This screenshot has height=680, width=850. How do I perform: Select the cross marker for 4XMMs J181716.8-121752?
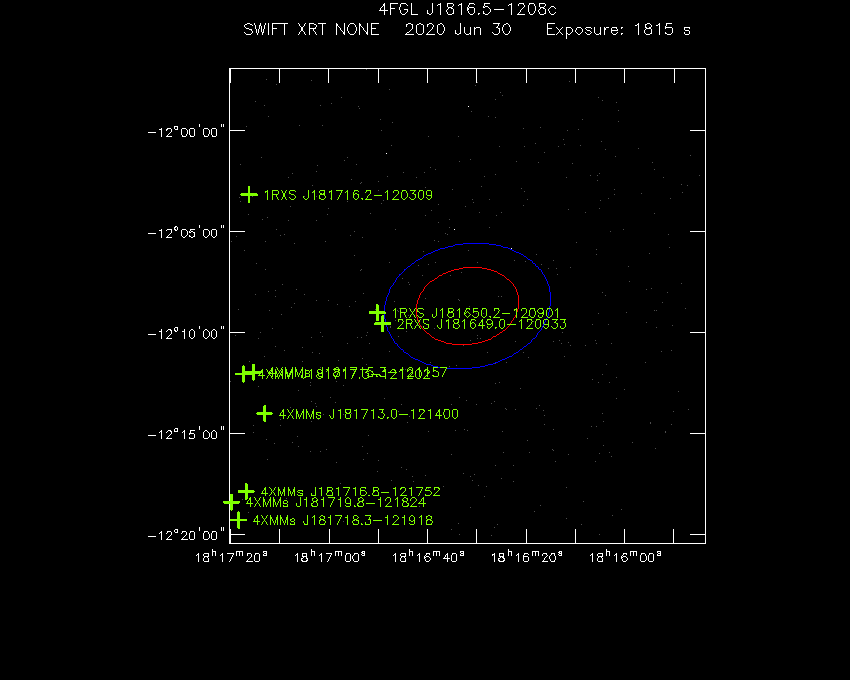246,492
